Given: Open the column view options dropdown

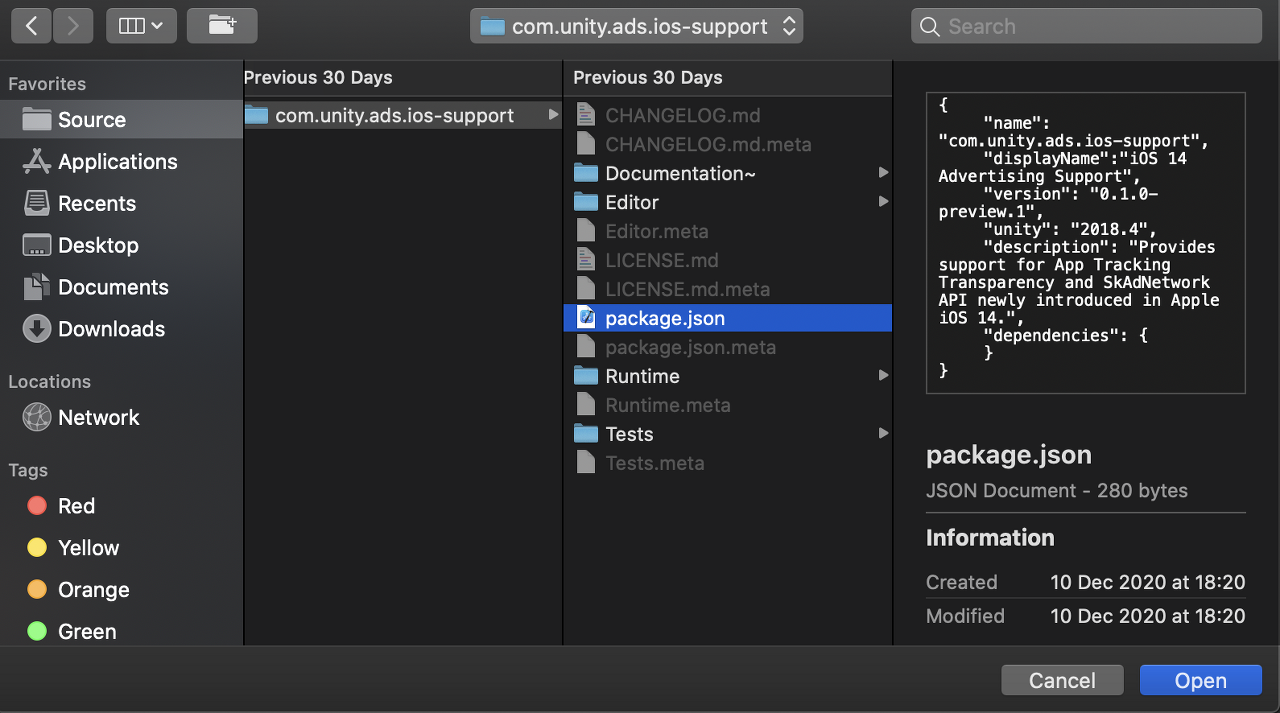Looking at the screenshot, I should pyautogui.click(x=141, y=26).
